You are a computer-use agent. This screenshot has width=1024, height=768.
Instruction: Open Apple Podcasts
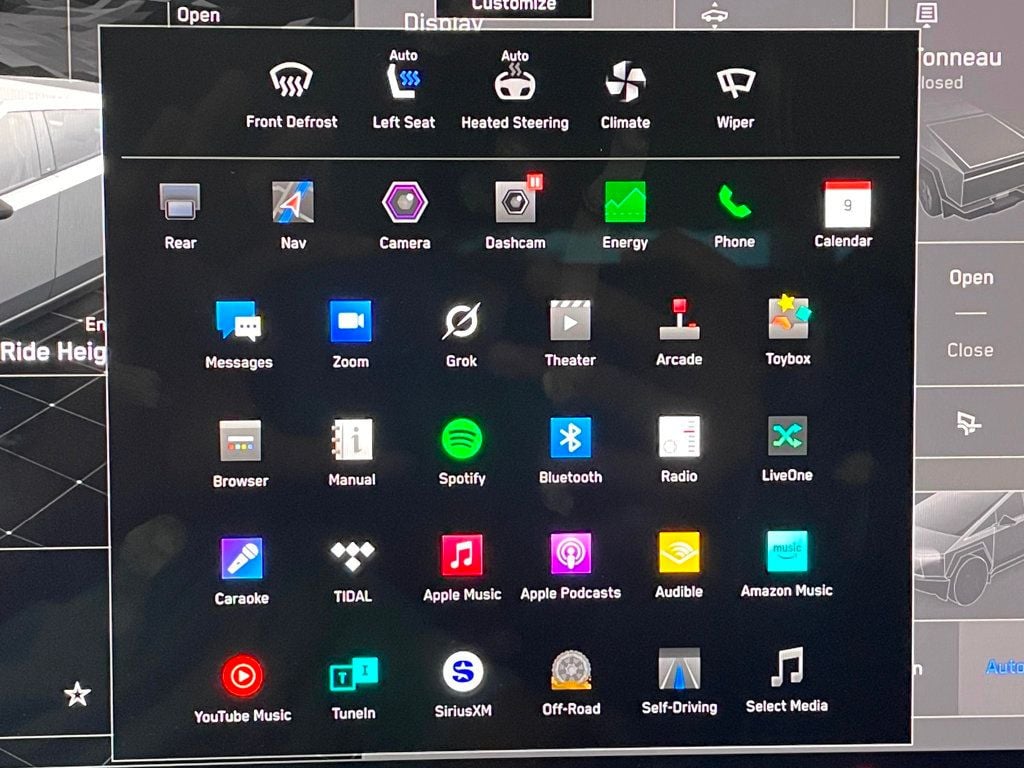click(571, 567)
